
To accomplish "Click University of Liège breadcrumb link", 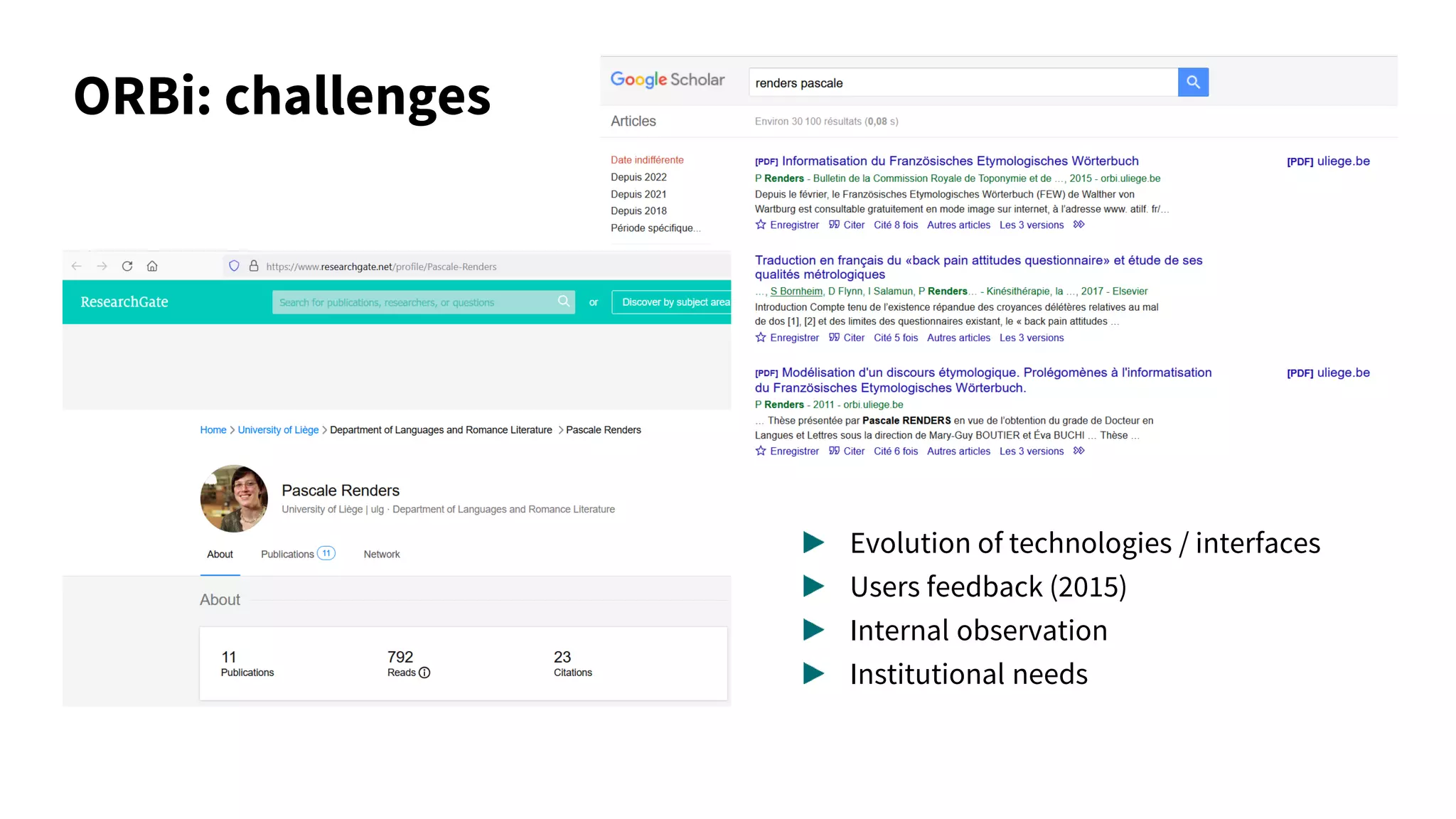I will click(x=278, y=430).
